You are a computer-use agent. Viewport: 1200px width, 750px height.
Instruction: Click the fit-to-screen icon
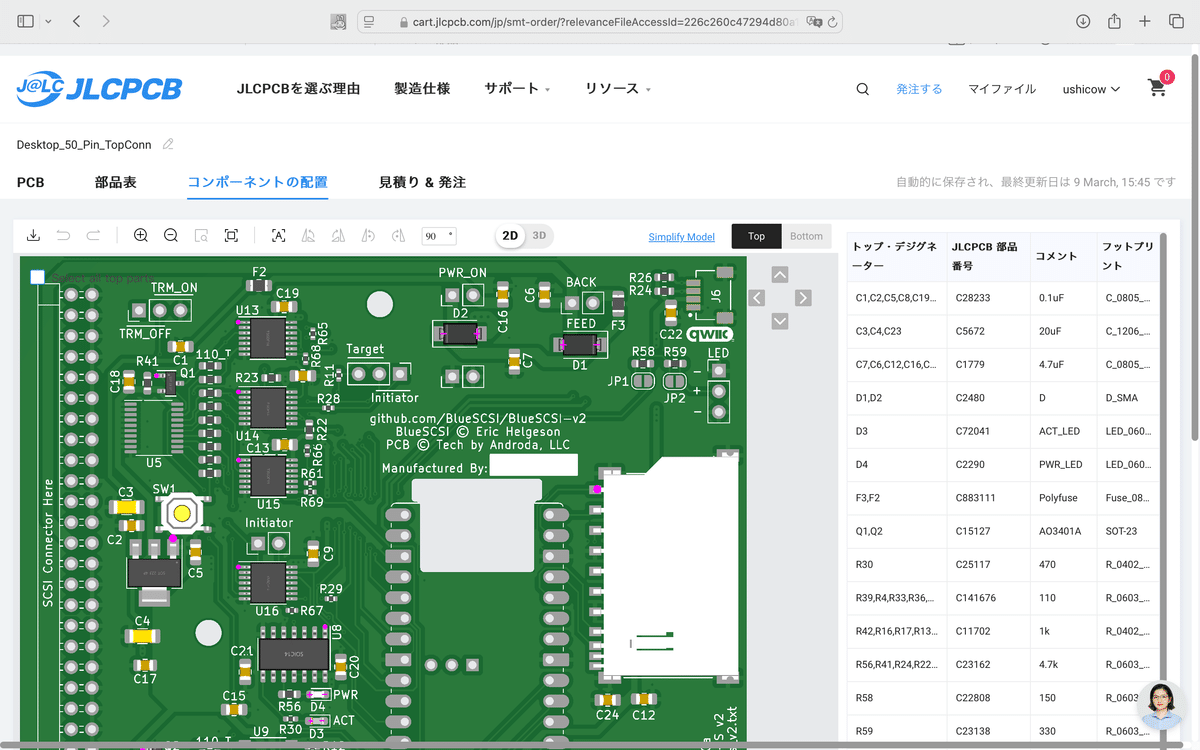(x=231, y=236)
